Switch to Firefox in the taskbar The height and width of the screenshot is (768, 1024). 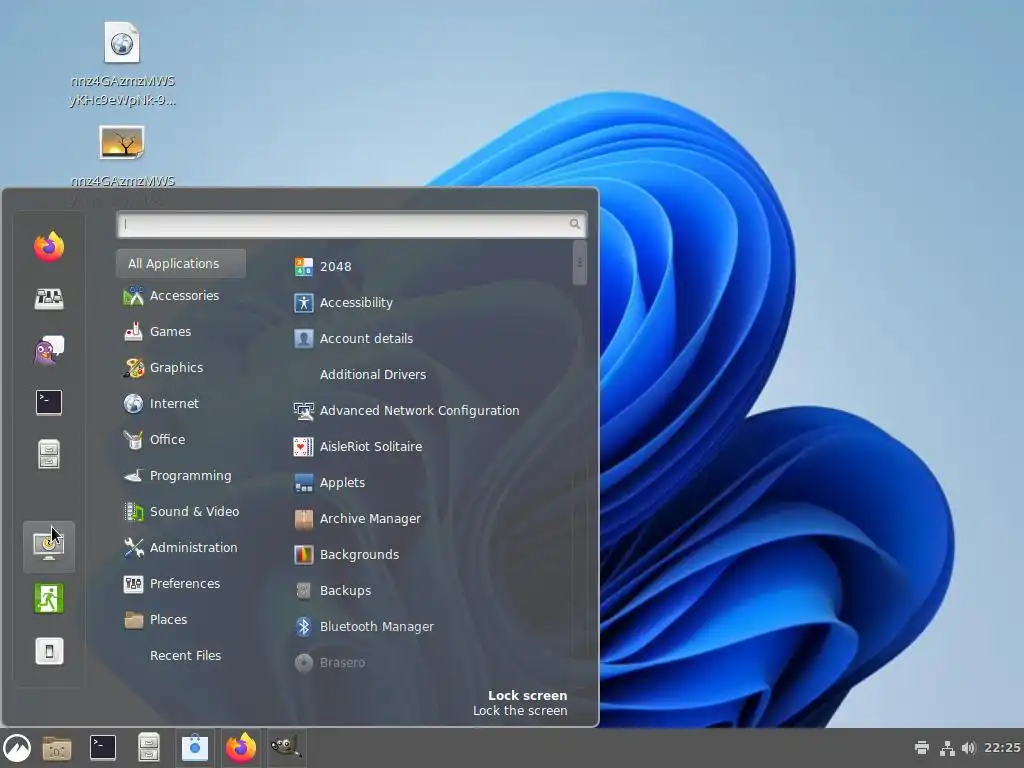click(x=241, y=748)
